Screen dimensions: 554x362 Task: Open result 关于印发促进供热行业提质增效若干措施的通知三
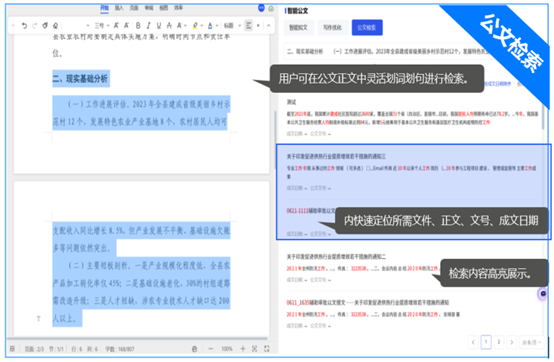click(336, 156)
